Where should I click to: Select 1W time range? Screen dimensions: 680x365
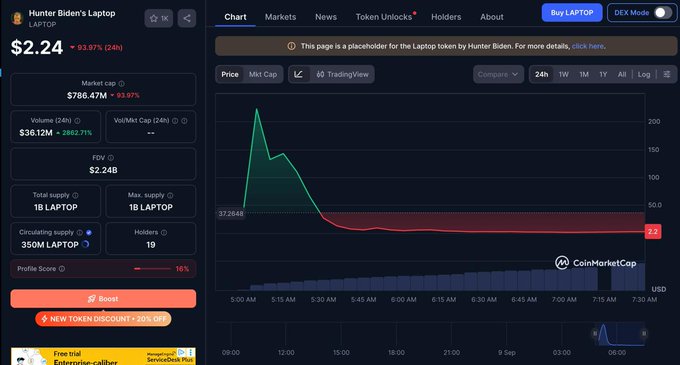[563, 74]
